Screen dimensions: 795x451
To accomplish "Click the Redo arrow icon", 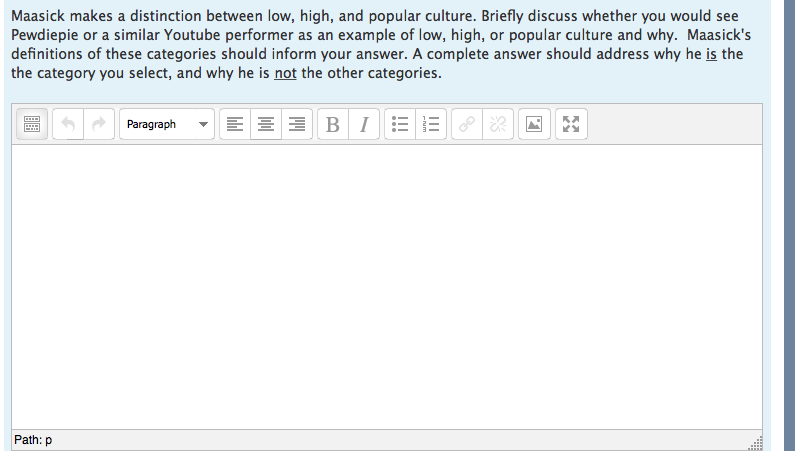I will point(99,124).
